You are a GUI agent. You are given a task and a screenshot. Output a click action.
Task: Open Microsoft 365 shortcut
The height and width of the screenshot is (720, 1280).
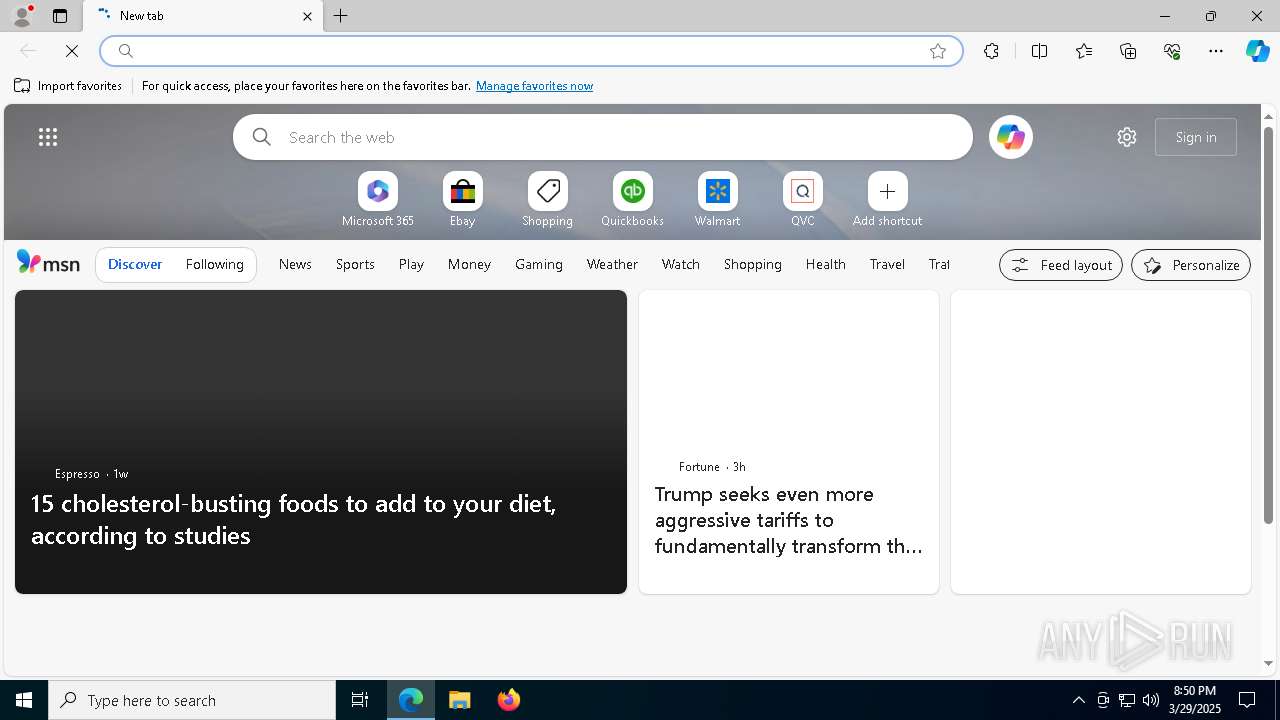click(378, 200)
